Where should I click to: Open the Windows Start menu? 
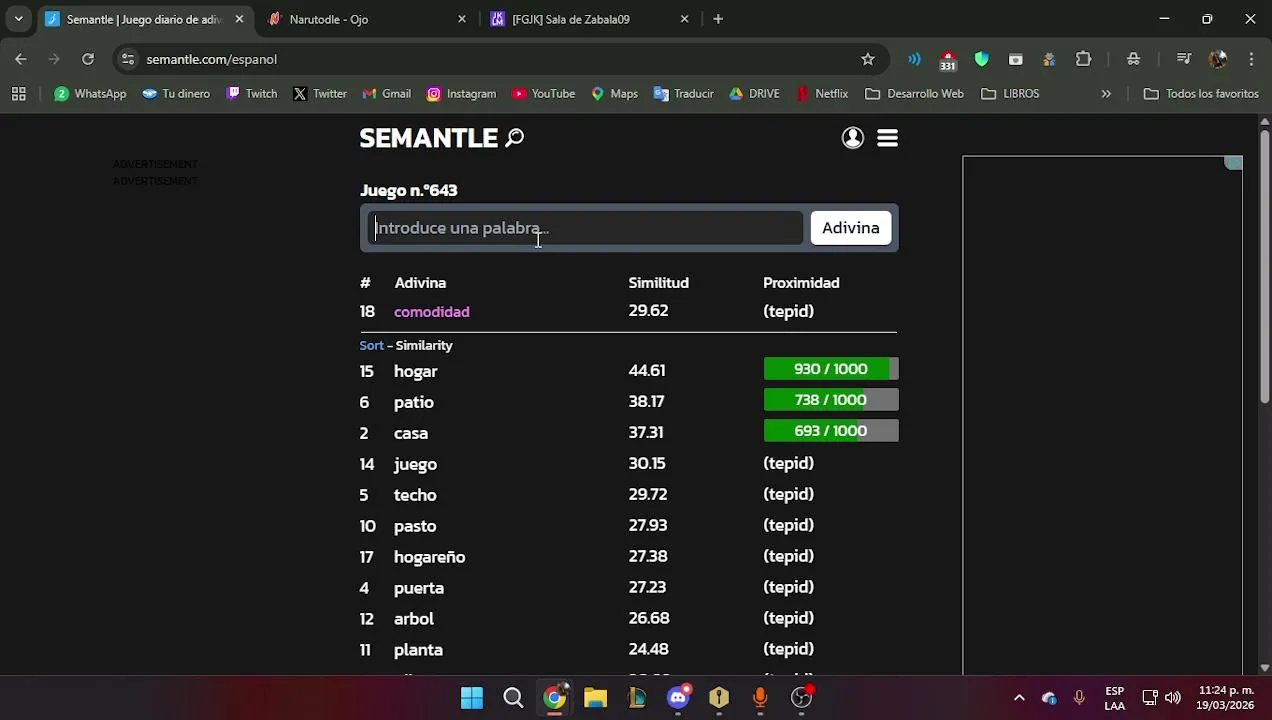click(x=471, y=698)
